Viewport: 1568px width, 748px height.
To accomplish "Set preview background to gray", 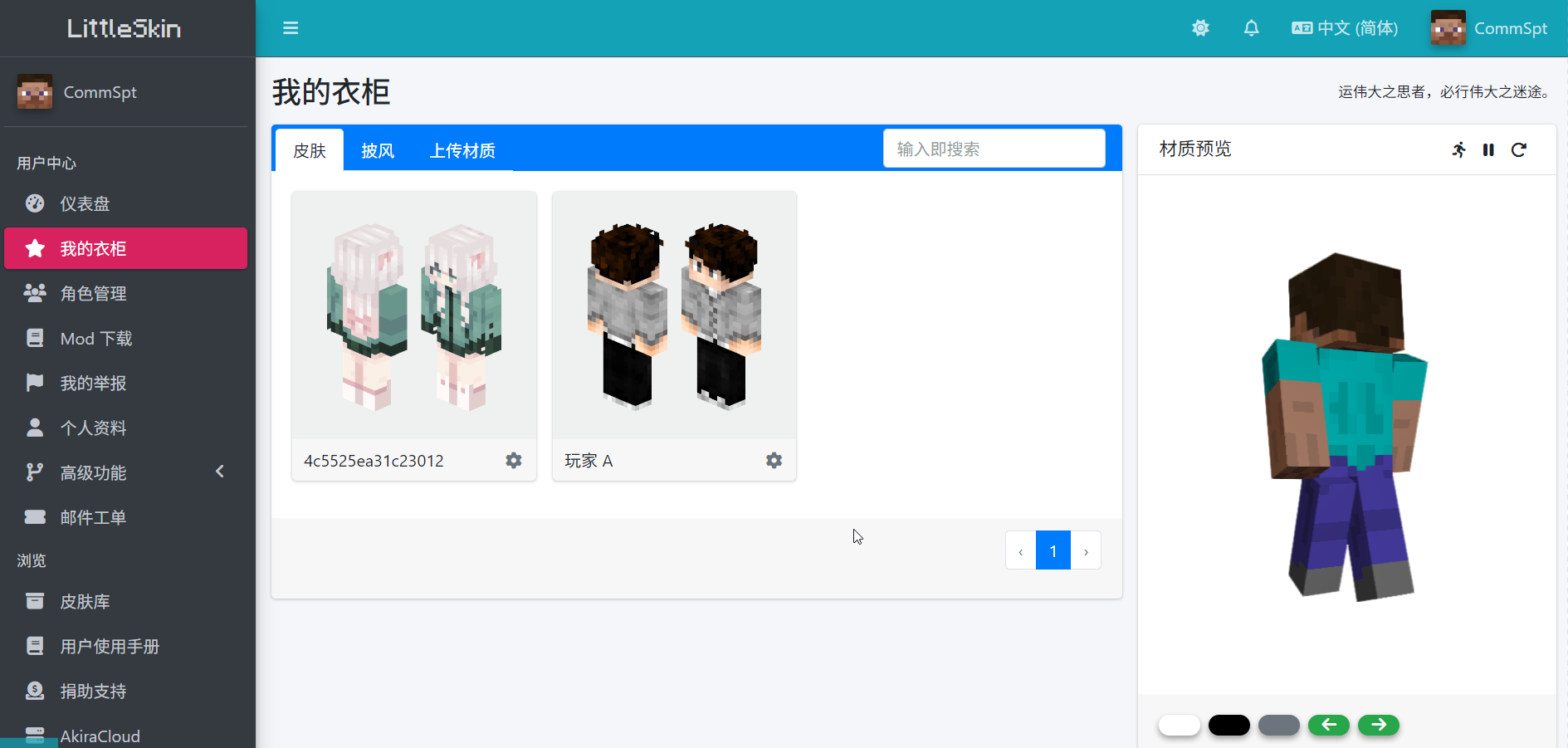I will 1279,725.
